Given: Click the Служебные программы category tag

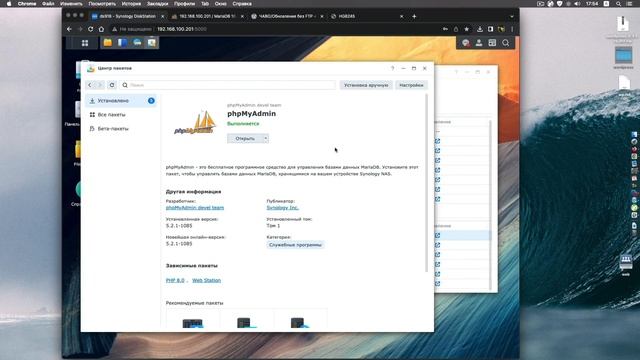Looking at the screenshot, I should coord(296,245).
